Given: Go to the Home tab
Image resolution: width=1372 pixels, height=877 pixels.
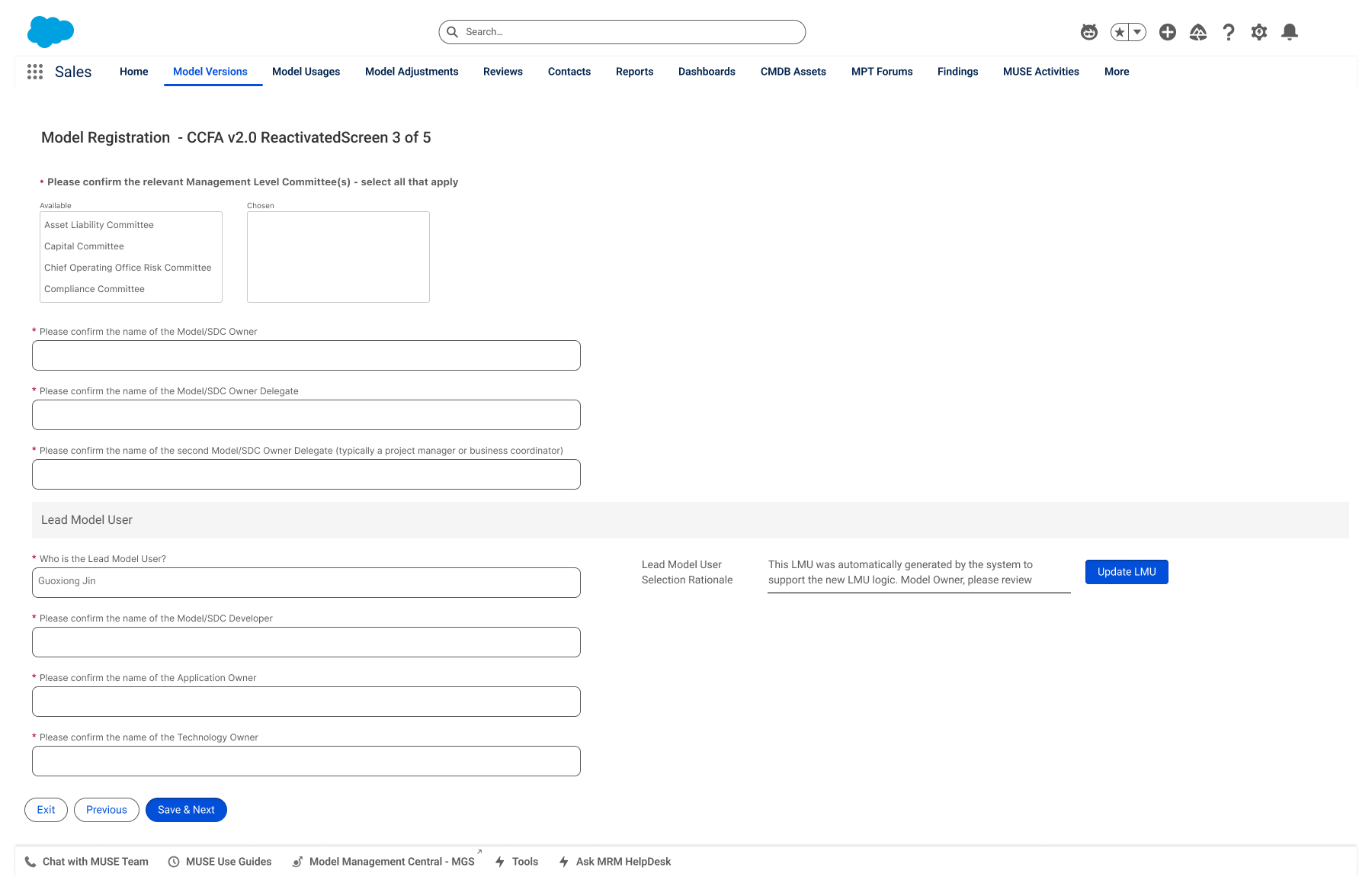Looking at the screenshot, I should 134,72.
